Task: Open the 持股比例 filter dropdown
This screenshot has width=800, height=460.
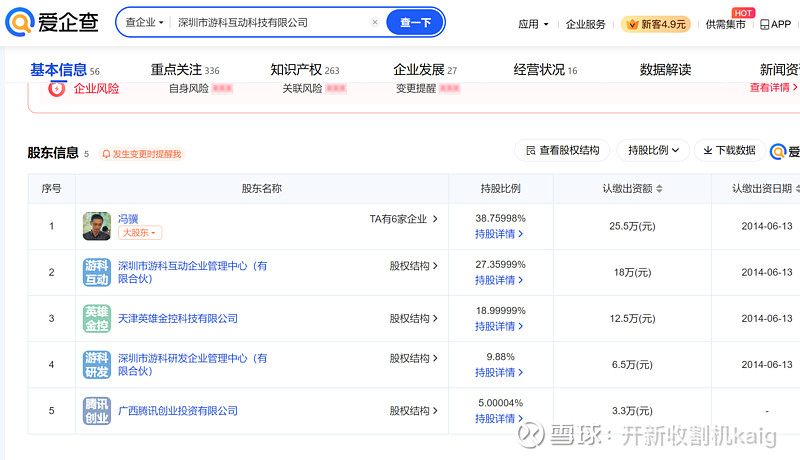Action: pos(653,150)
